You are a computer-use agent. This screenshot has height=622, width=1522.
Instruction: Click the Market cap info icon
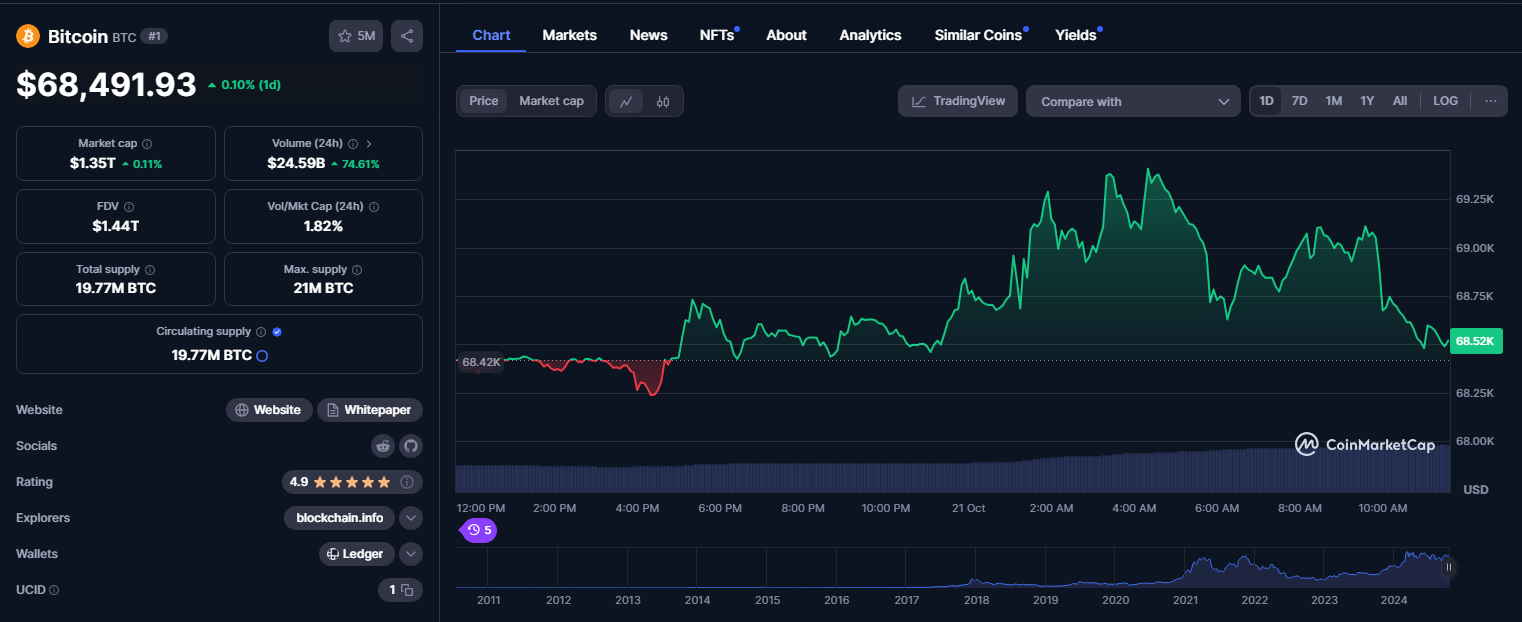click(x=147, y=144)
